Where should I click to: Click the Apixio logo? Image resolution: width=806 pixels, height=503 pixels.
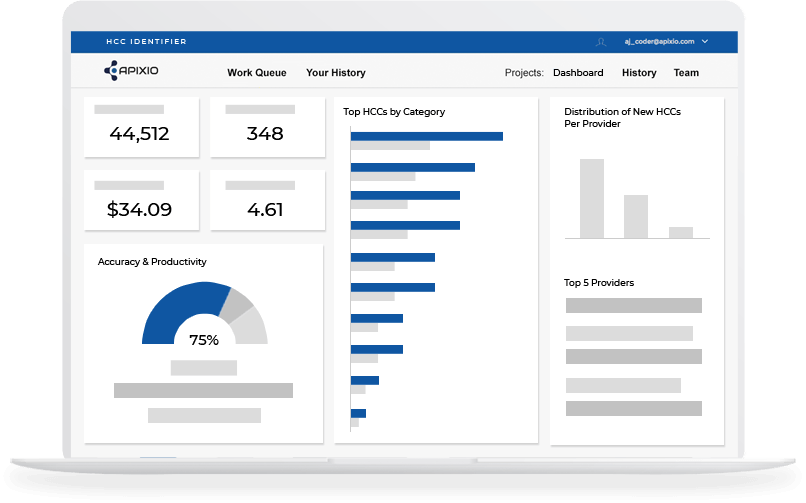pyautogui.click(x=131, y=70)
